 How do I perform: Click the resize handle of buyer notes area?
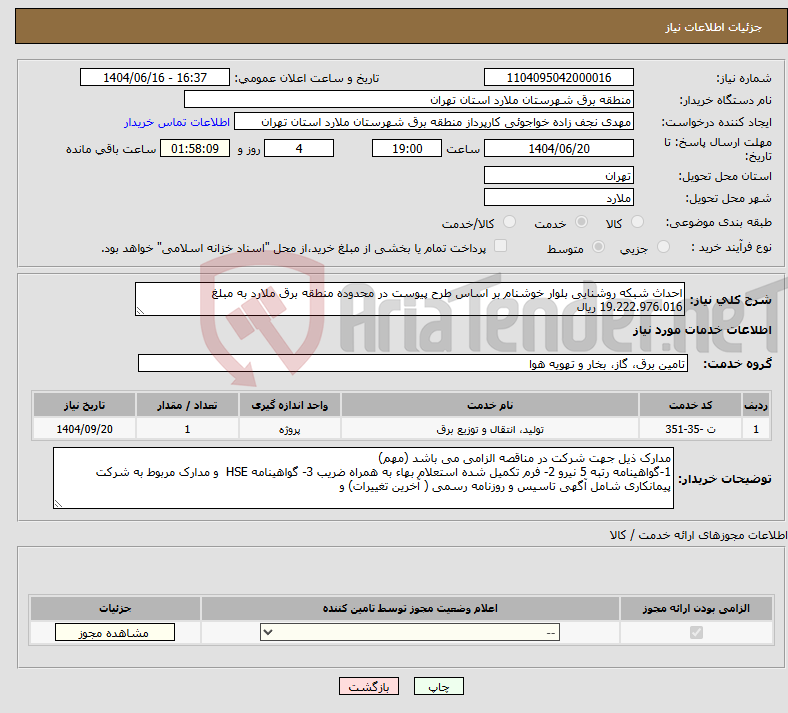pyautogui.click(x=58, y=503)
